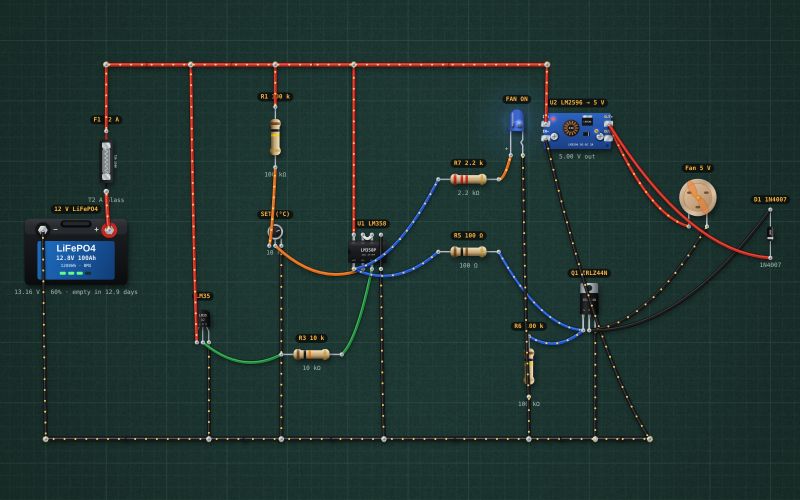800x500 pixels.
Task: Select the LM2596 buck converter module
Action: pos(577,131)
